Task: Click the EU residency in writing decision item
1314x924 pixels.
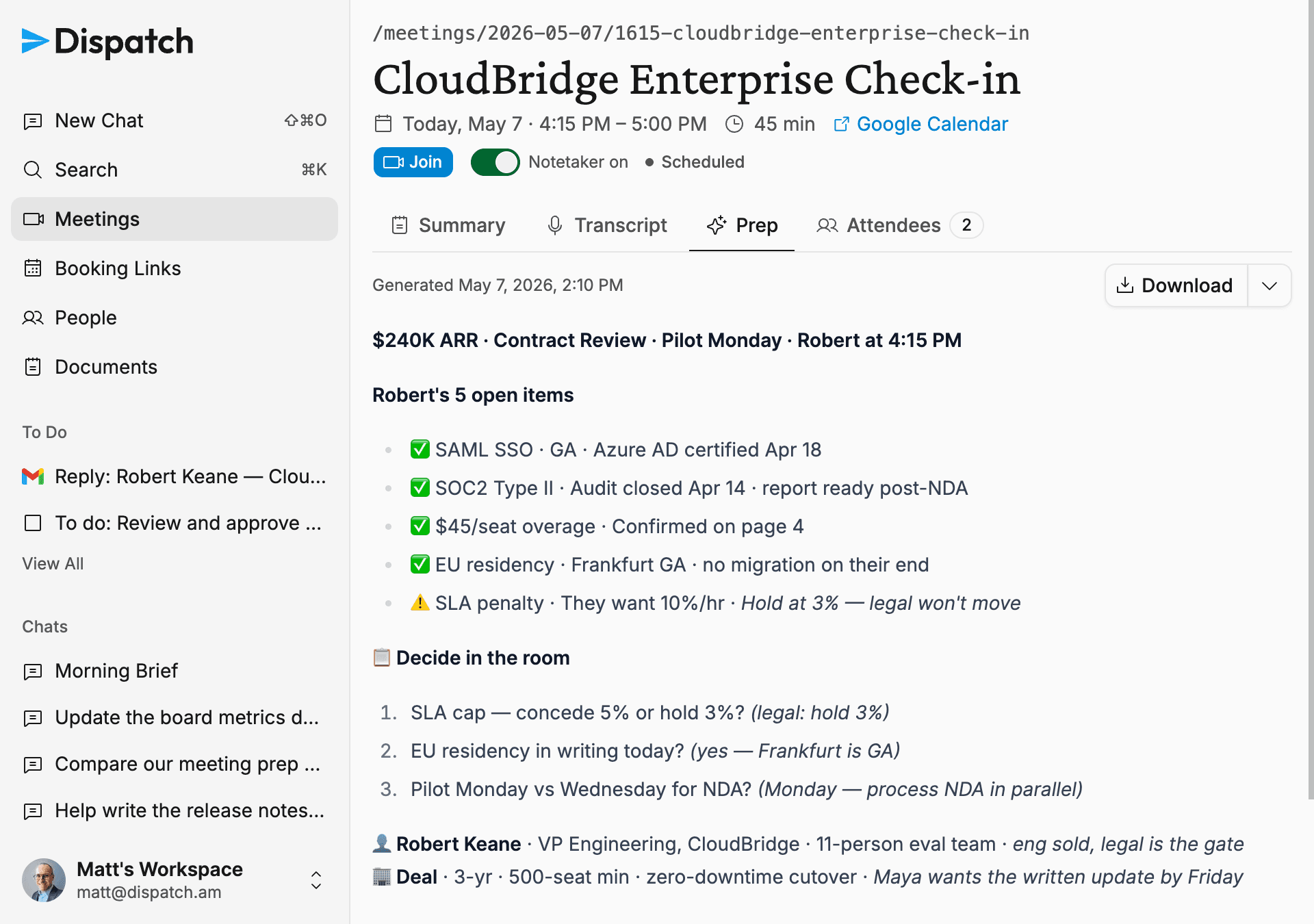Action: click(x=655, y=751)
